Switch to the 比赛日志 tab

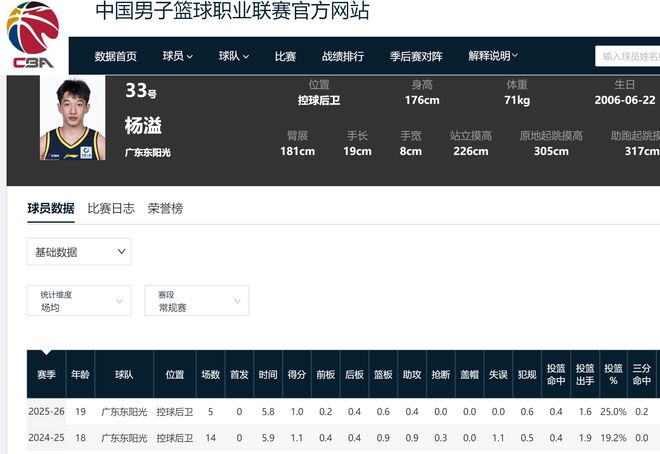(111, 209)
